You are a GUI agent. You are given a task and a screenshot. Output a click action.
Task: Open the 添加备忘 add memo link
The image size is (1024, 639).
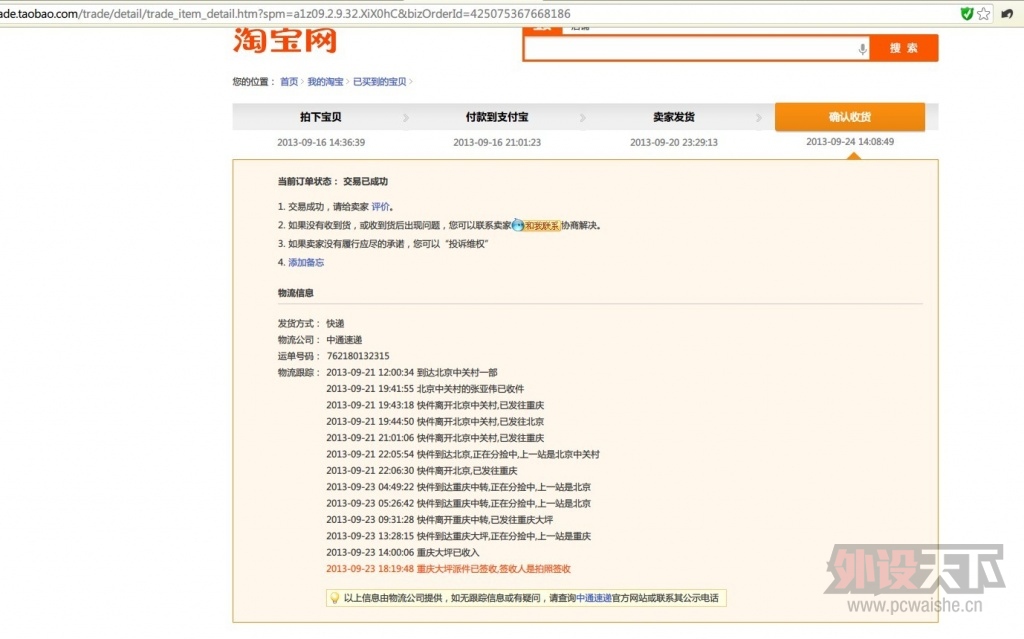click(306, 263)
